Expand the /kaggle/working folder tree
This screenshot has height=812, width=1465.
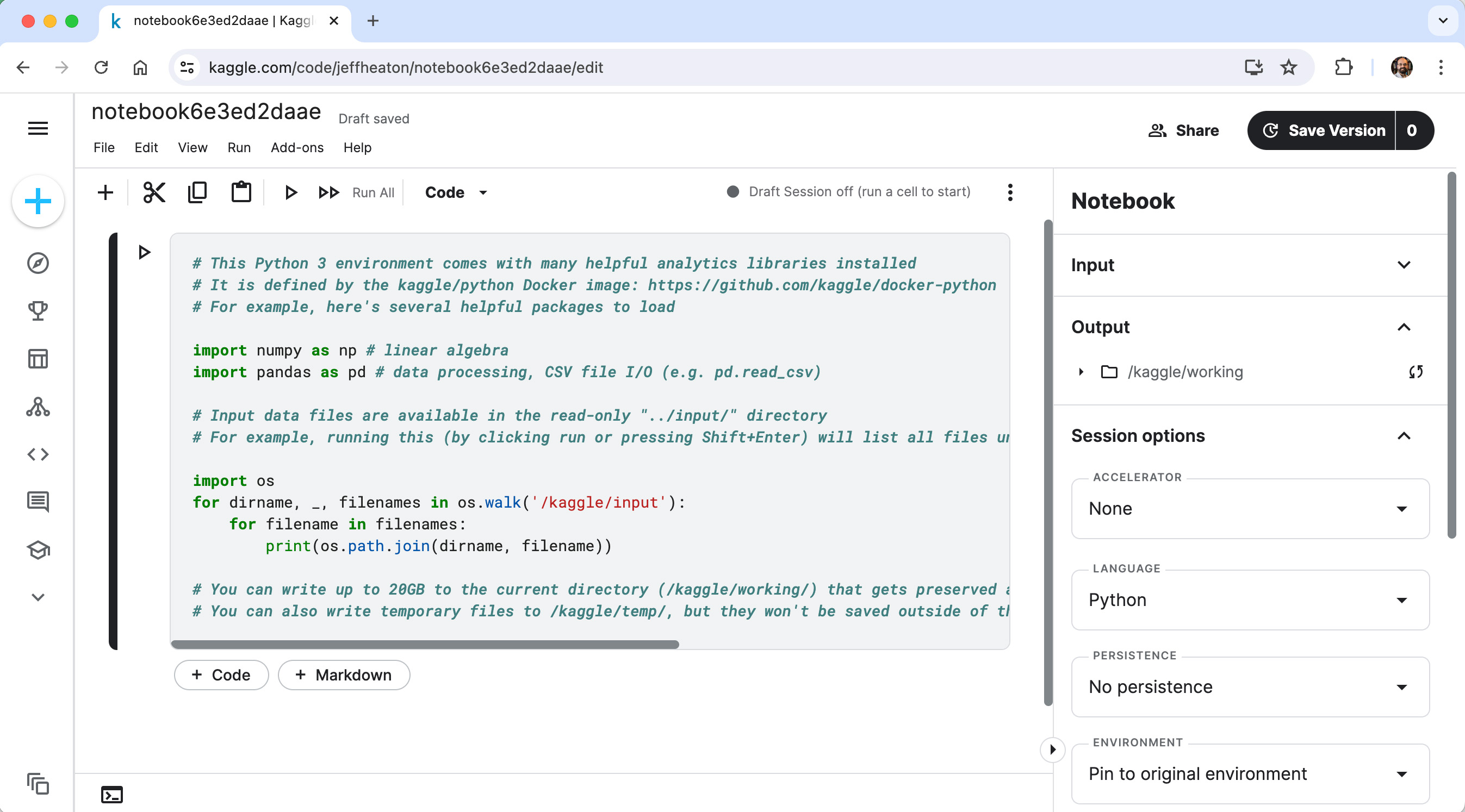[x=1080, y=372]
